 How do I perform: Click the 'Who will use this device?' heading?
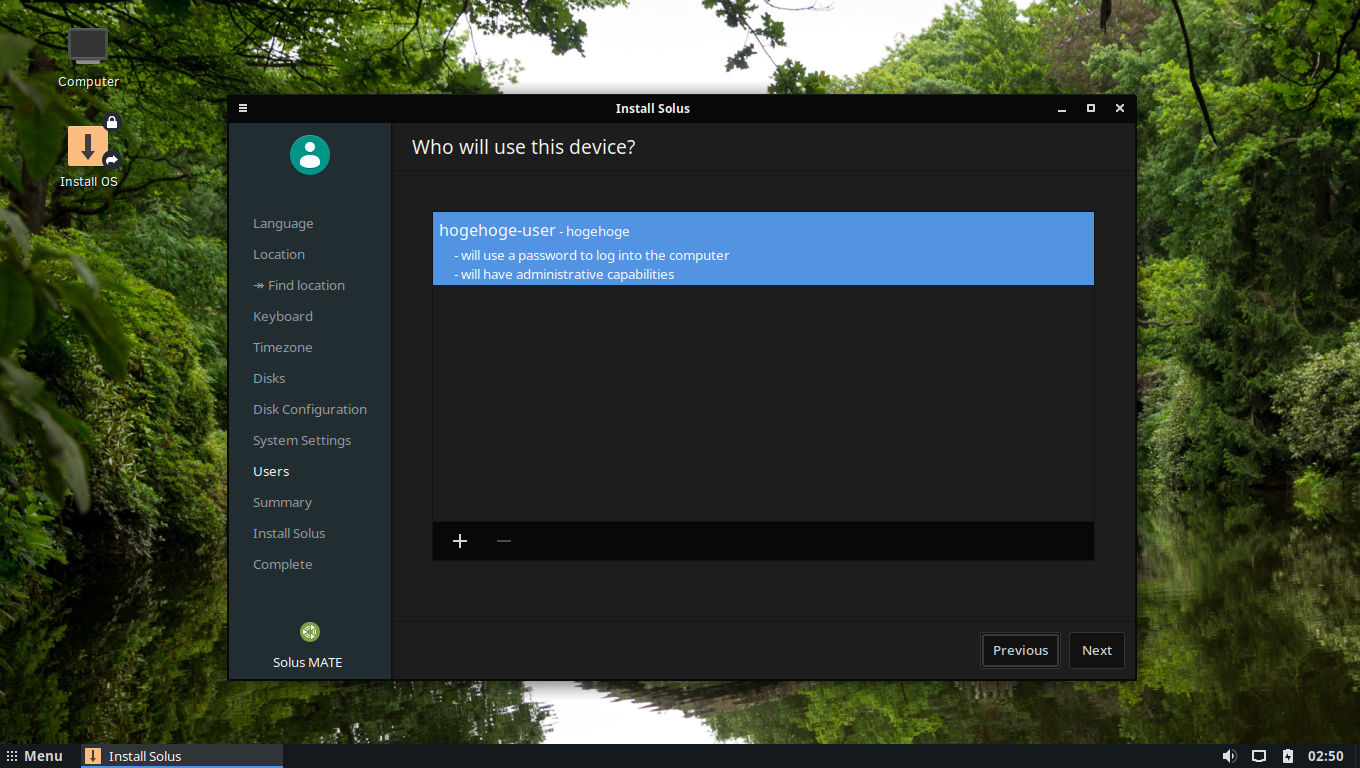click(x=524, y=147)
